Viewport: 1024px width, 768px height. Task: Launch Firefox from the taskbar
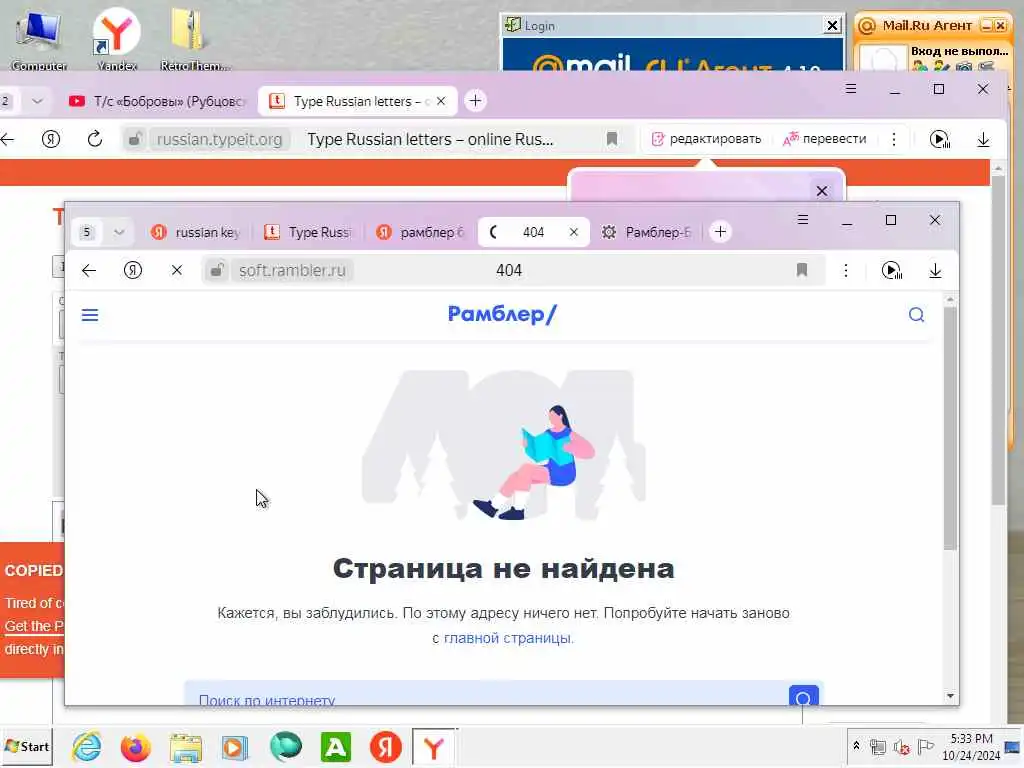pos(136,747)
